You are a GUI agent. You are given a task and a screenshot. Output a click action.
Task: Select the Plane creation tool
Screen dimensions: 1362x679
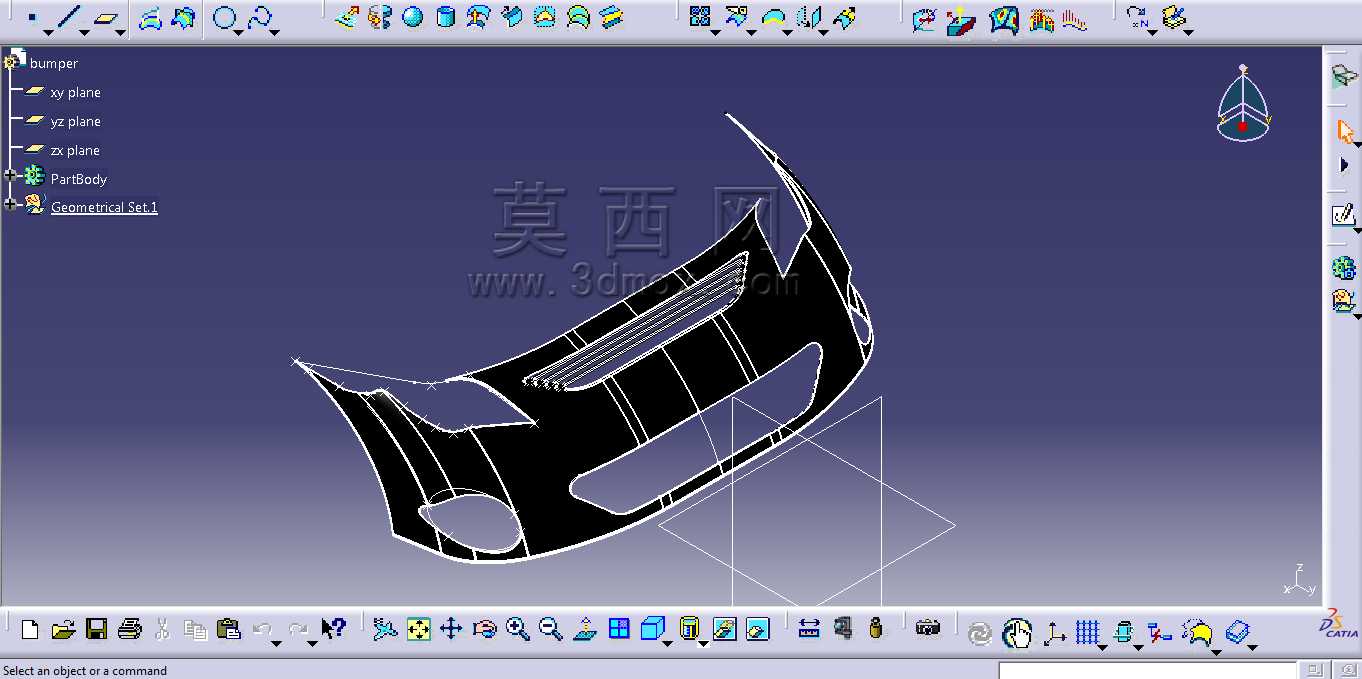pyautogui.click(x=105, y=18)
